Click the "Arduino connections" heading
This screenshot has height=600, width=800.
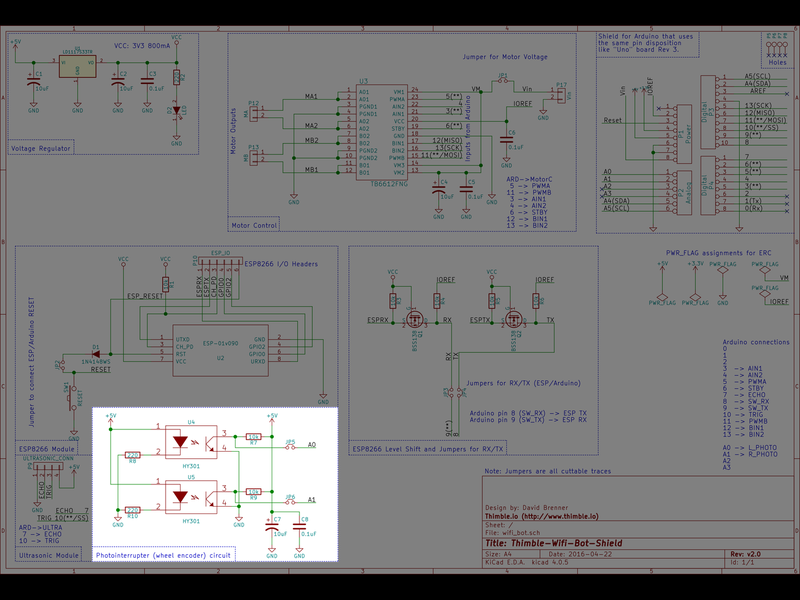[756, 342]
